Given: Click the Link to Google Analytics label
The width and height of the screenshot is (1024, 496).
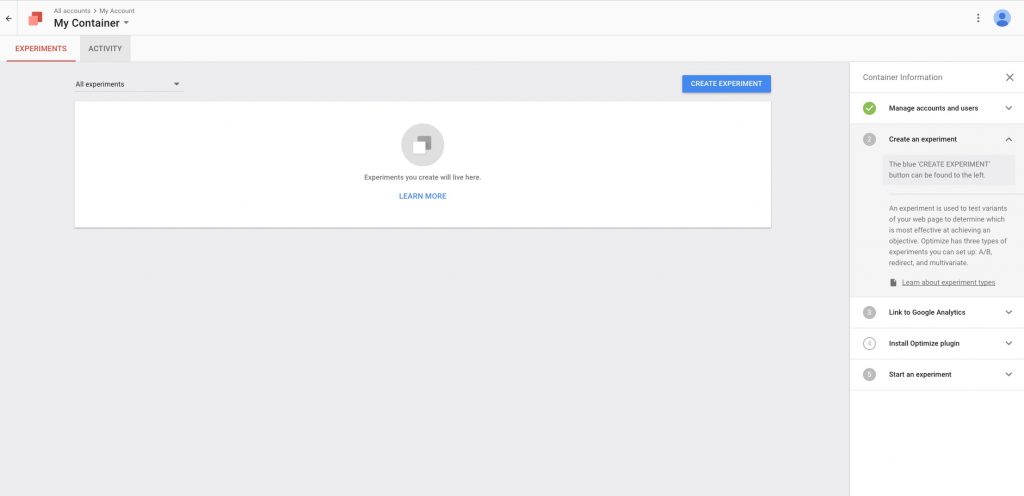Looking at the screenshot, I should (x=927, y=313).
